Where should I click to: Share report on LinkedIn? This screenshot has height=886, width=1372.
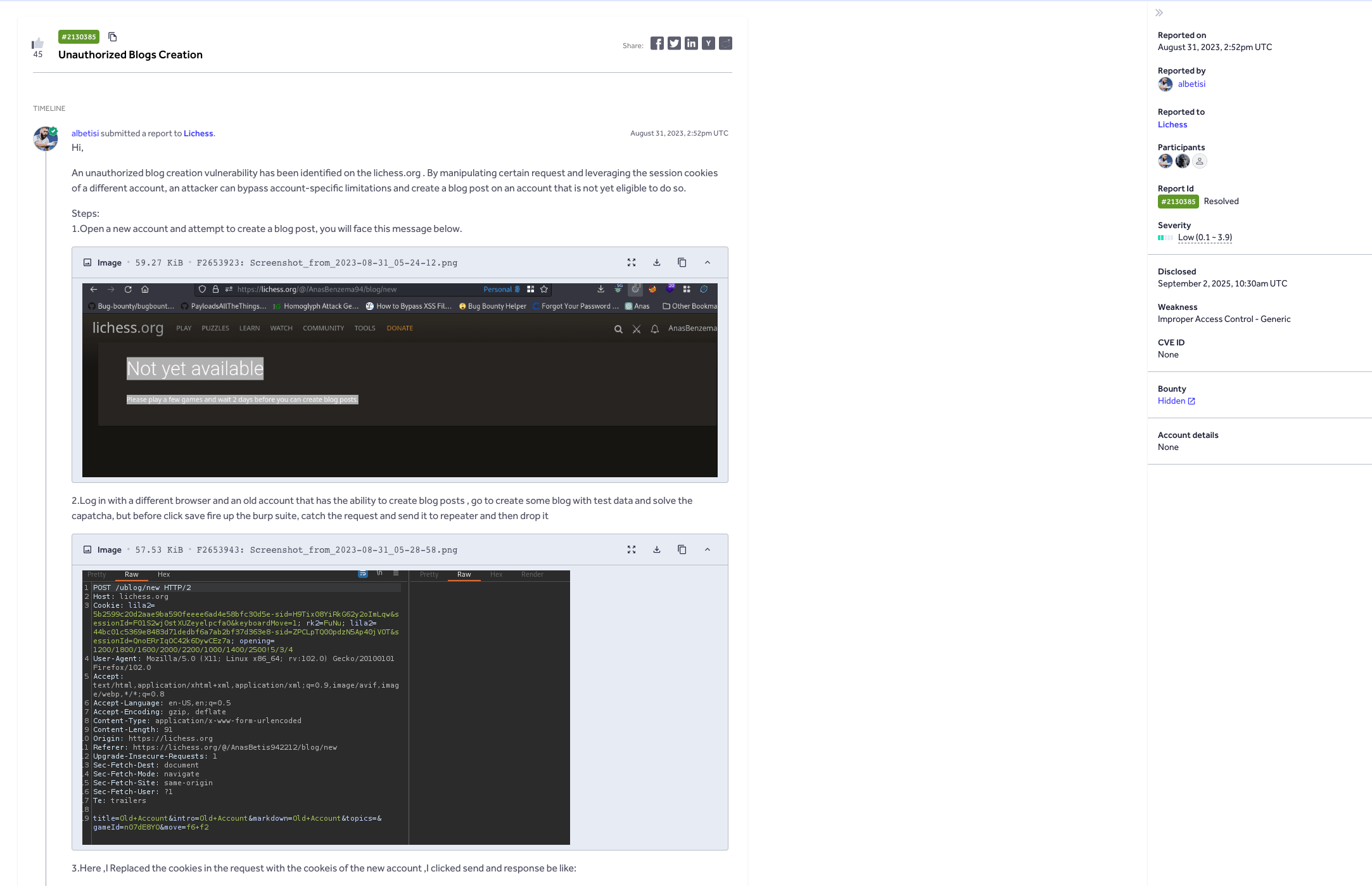point(691,43)
